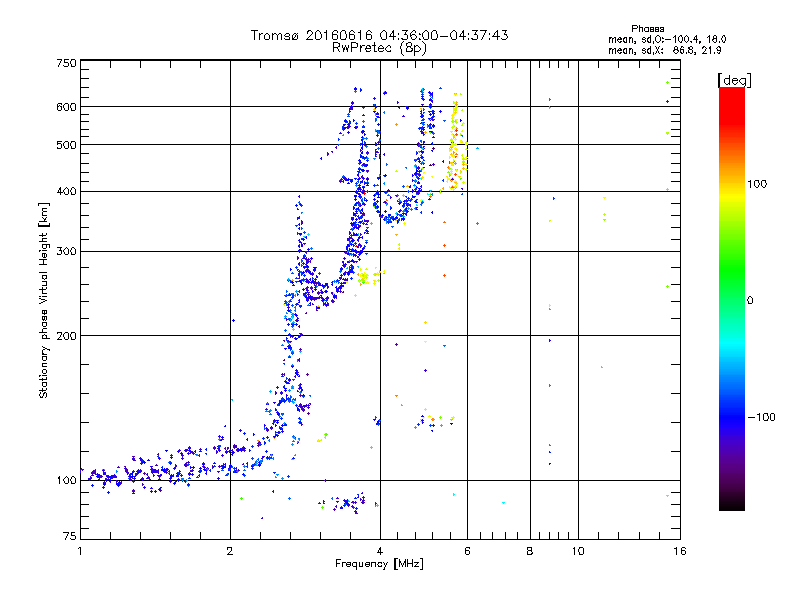Click the y-axis tick label '200'
The height and width of the screenshot is (600, 800).
(67, 336)
